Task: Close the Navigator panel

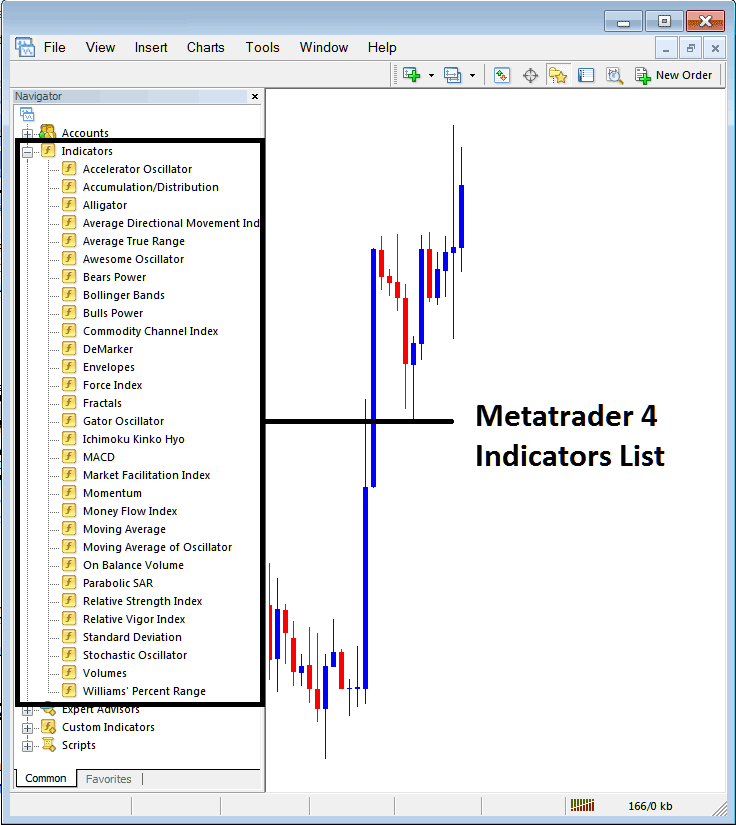Action: click(x=255, y=97)
